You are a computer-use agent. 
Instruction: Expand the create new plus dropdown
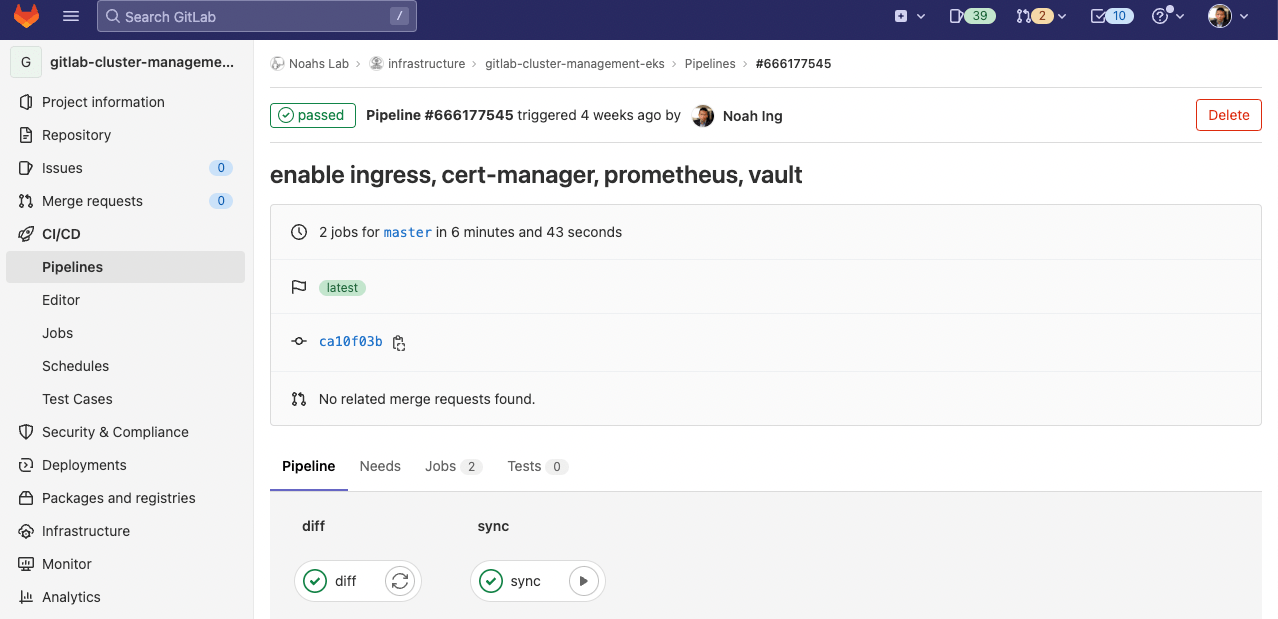pos(909,16)
